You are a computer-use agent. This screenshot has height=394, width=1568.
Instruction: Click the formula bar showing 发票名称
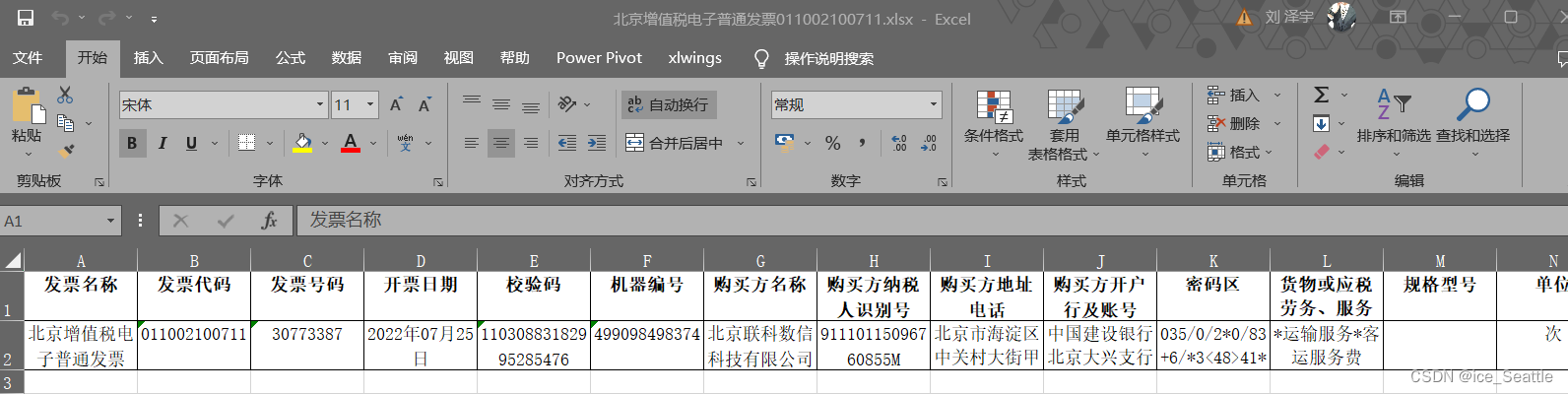click(x=931, y=221)
